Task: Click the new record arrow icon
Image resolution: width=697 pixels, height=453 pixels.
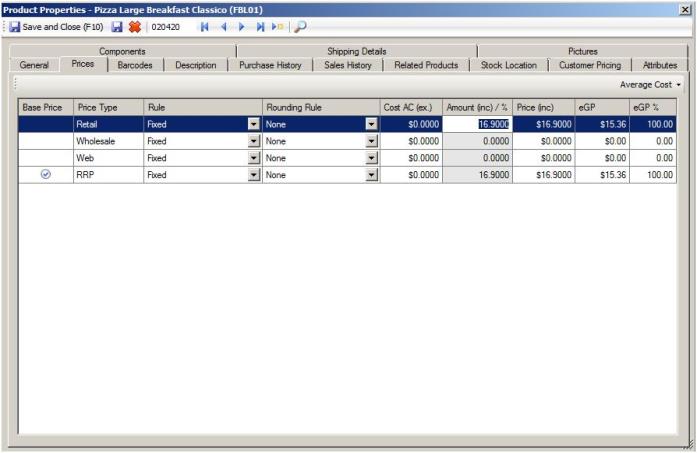Action: click(278, 27)
